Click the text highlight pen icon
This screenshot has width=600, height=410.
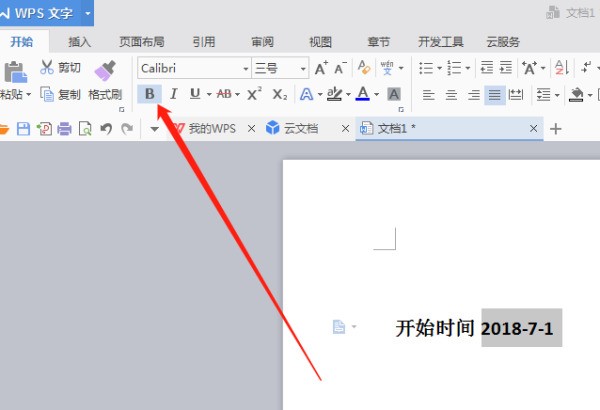[335, 93]
